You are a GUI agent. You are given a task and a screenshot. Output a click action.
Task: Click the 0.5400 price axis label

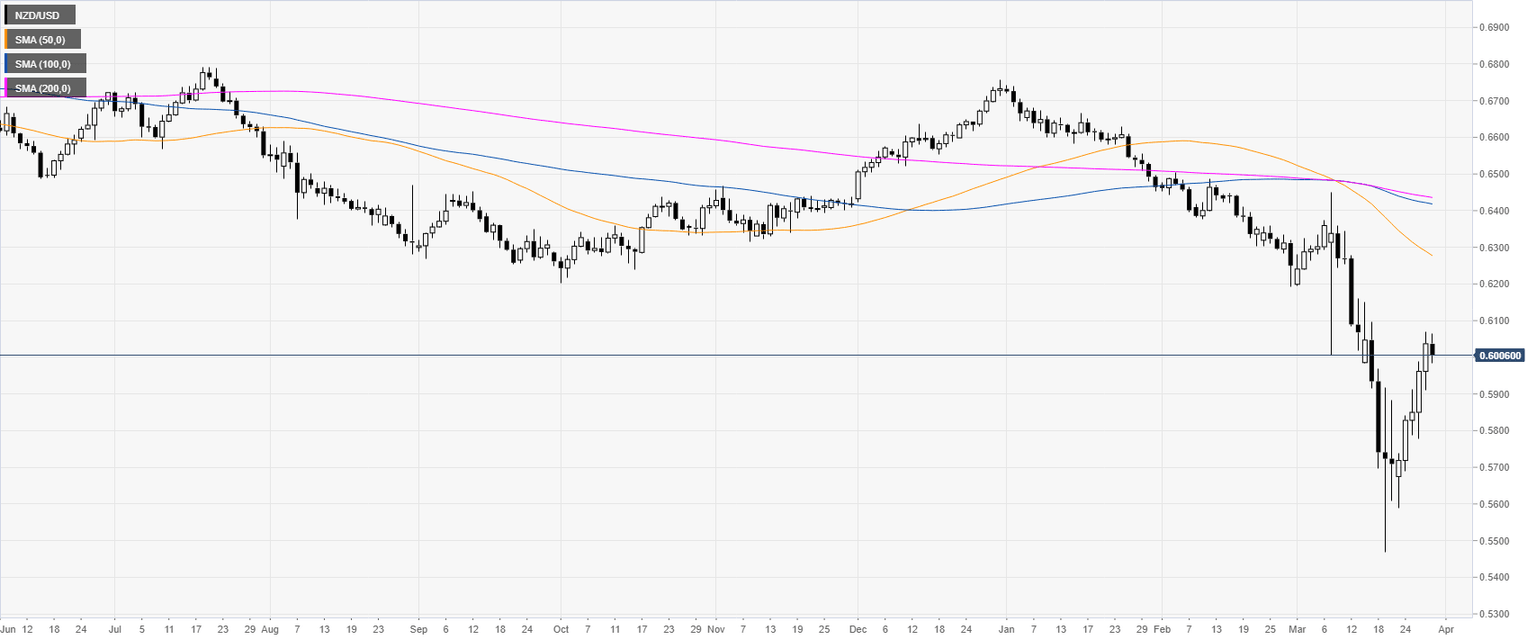1495,578
